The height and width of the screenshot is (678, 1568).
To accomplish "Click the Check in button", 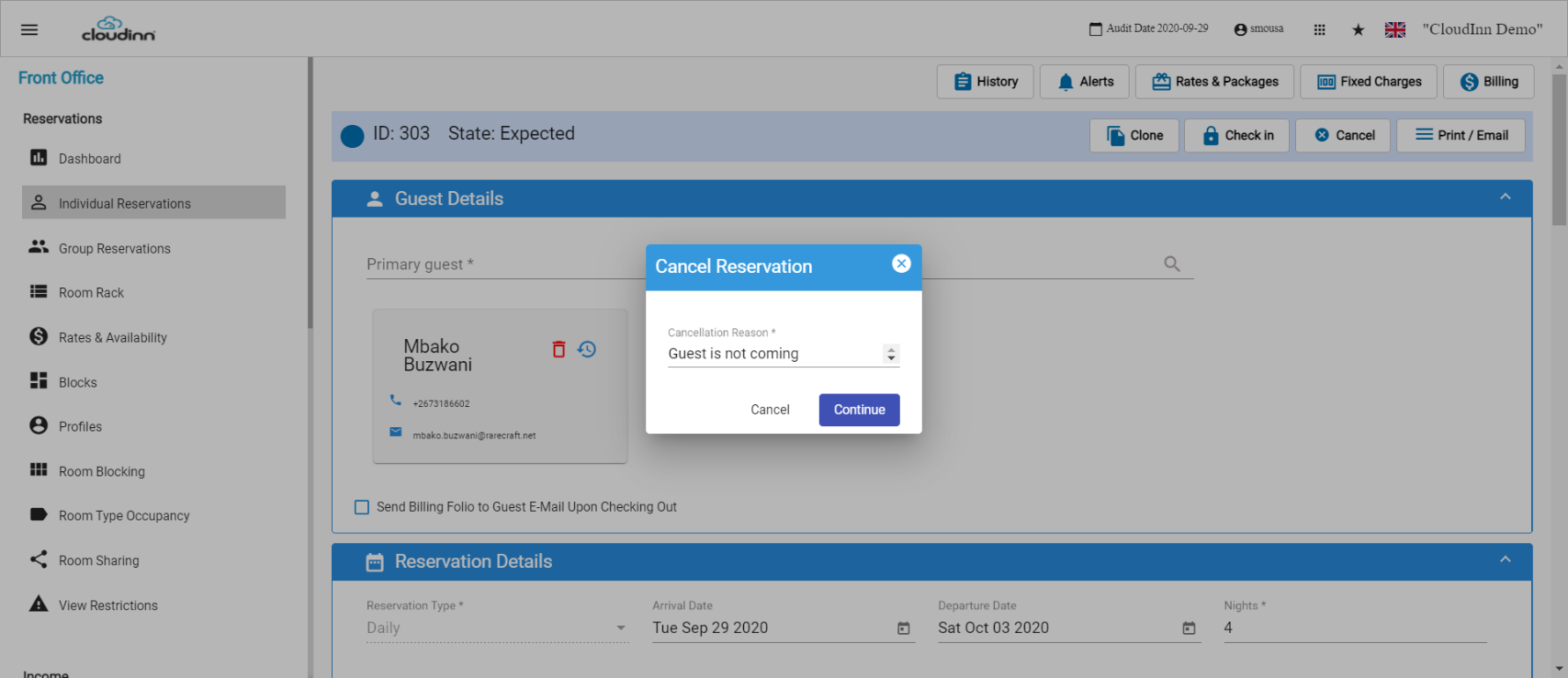I will tap(1236, 135).
